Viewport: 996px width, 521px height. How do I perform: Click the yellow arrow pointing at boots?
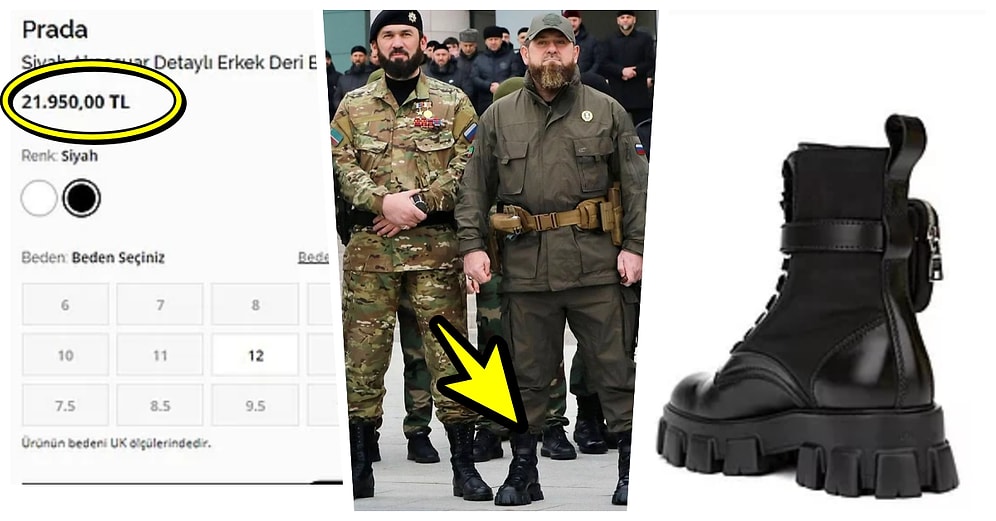[481, 375]
